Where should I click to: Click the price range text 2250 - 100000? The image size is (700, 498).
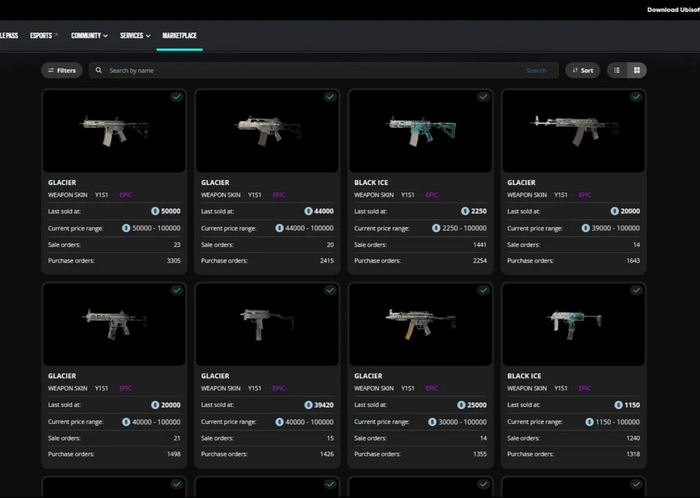(464, 228)
